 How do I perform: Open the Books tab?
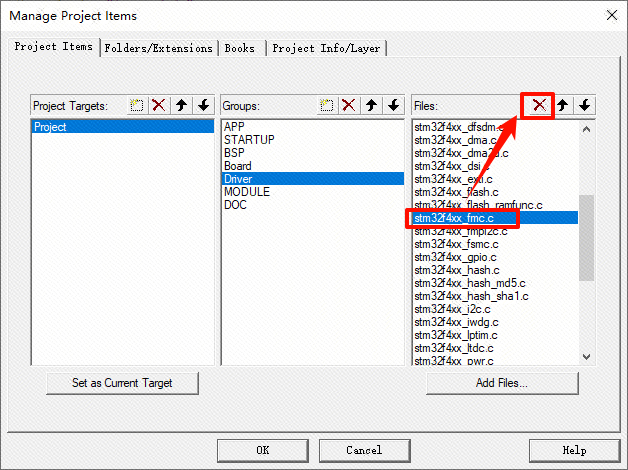pyautogui.click(x=240, y=48)
